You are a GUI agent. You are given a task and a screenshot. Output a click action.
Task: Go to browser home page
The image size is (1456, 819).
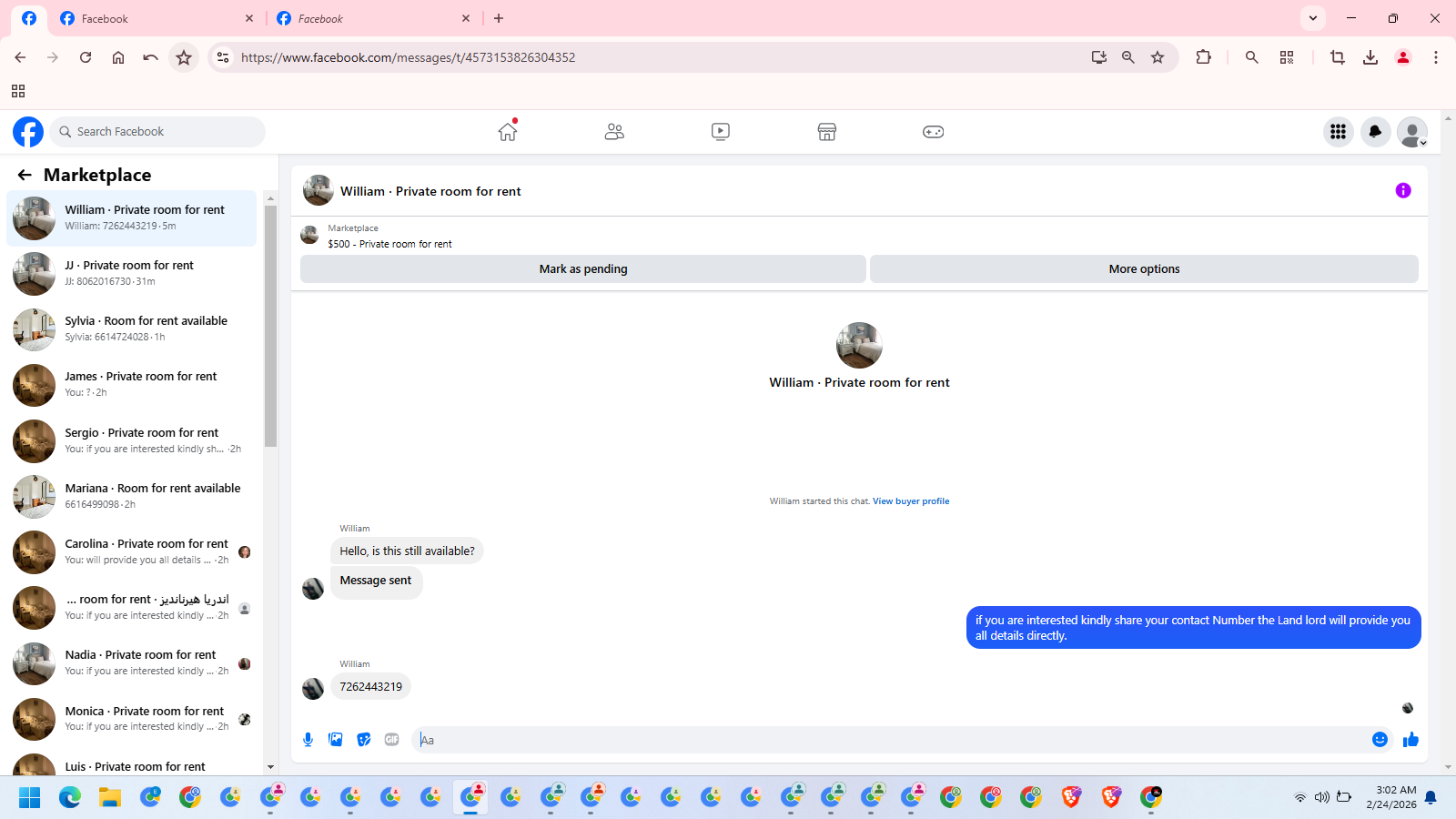tap(118, 57)
